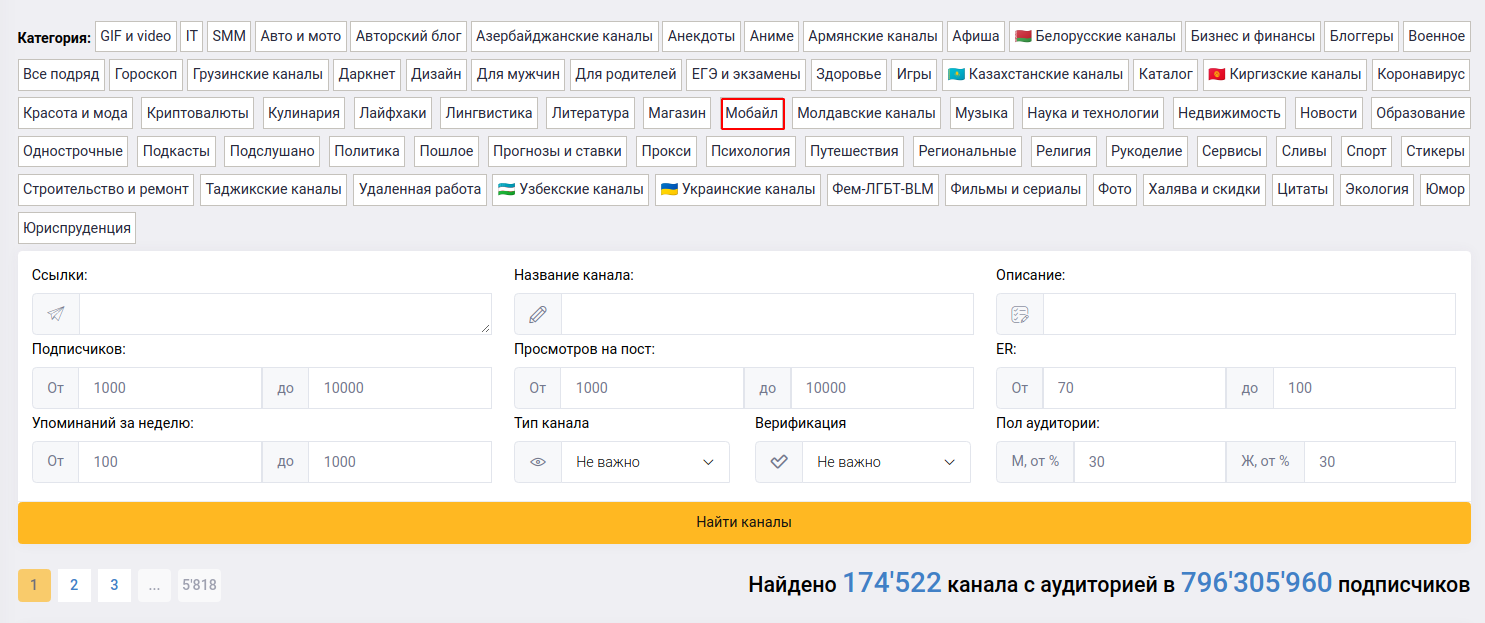This screenshot has height=623, width=1485.
Task: Click ER minimum input
Action: (x=1134, y=388)
